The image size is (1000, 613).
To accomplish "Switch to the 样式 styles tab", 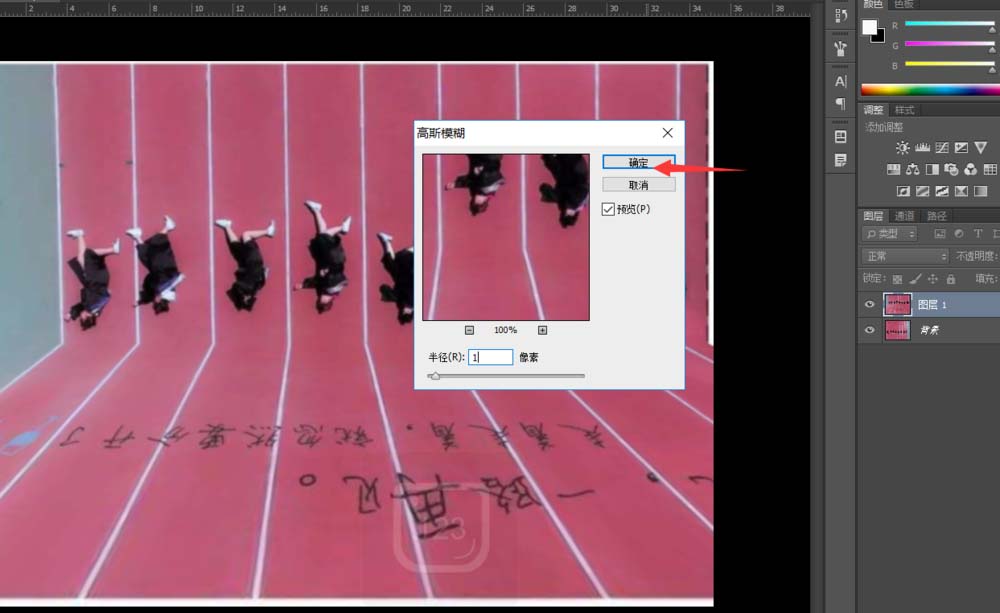I will coord(904,110).
